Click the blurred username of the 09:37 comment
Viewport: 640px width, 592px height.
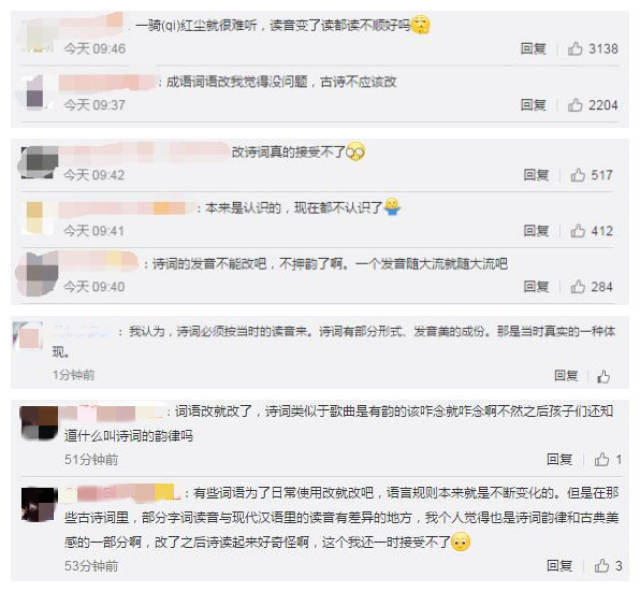point(107,82)
